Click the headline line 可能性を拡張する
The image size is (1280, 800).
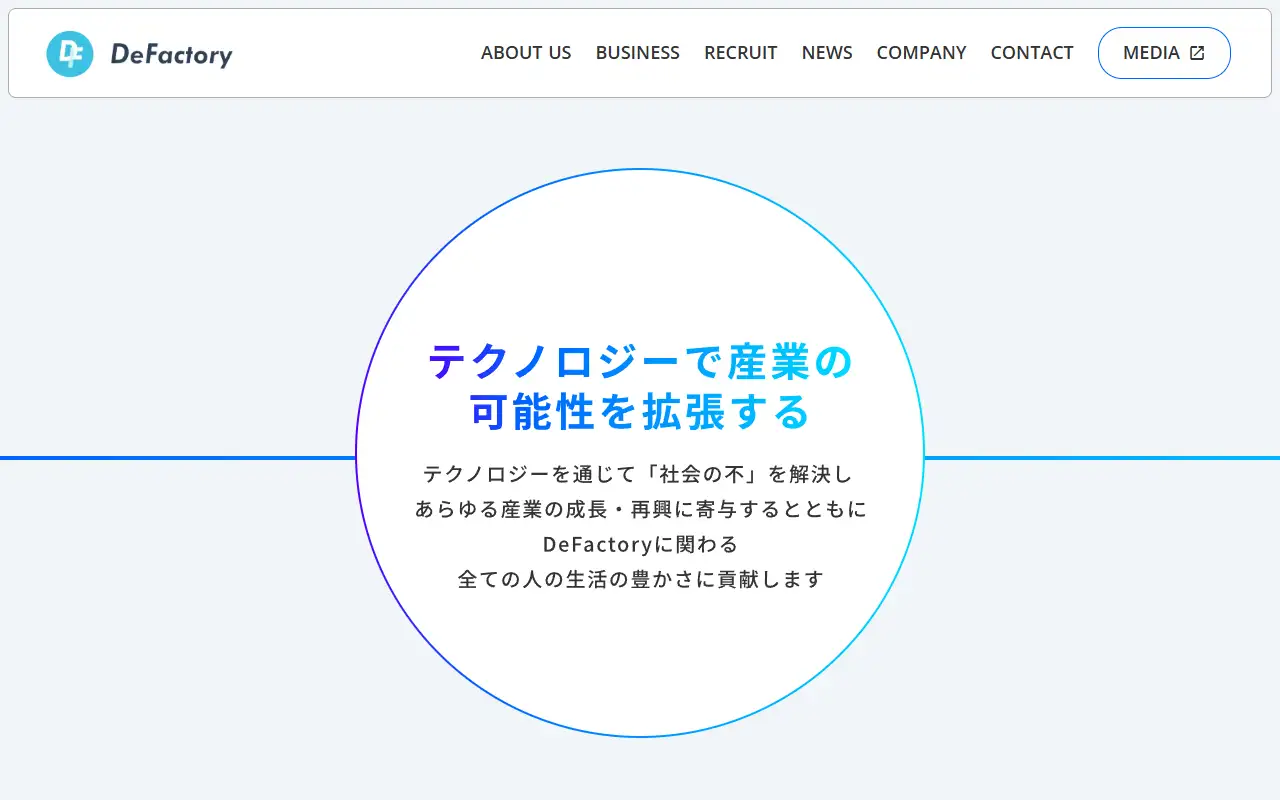tap(640, 412)
